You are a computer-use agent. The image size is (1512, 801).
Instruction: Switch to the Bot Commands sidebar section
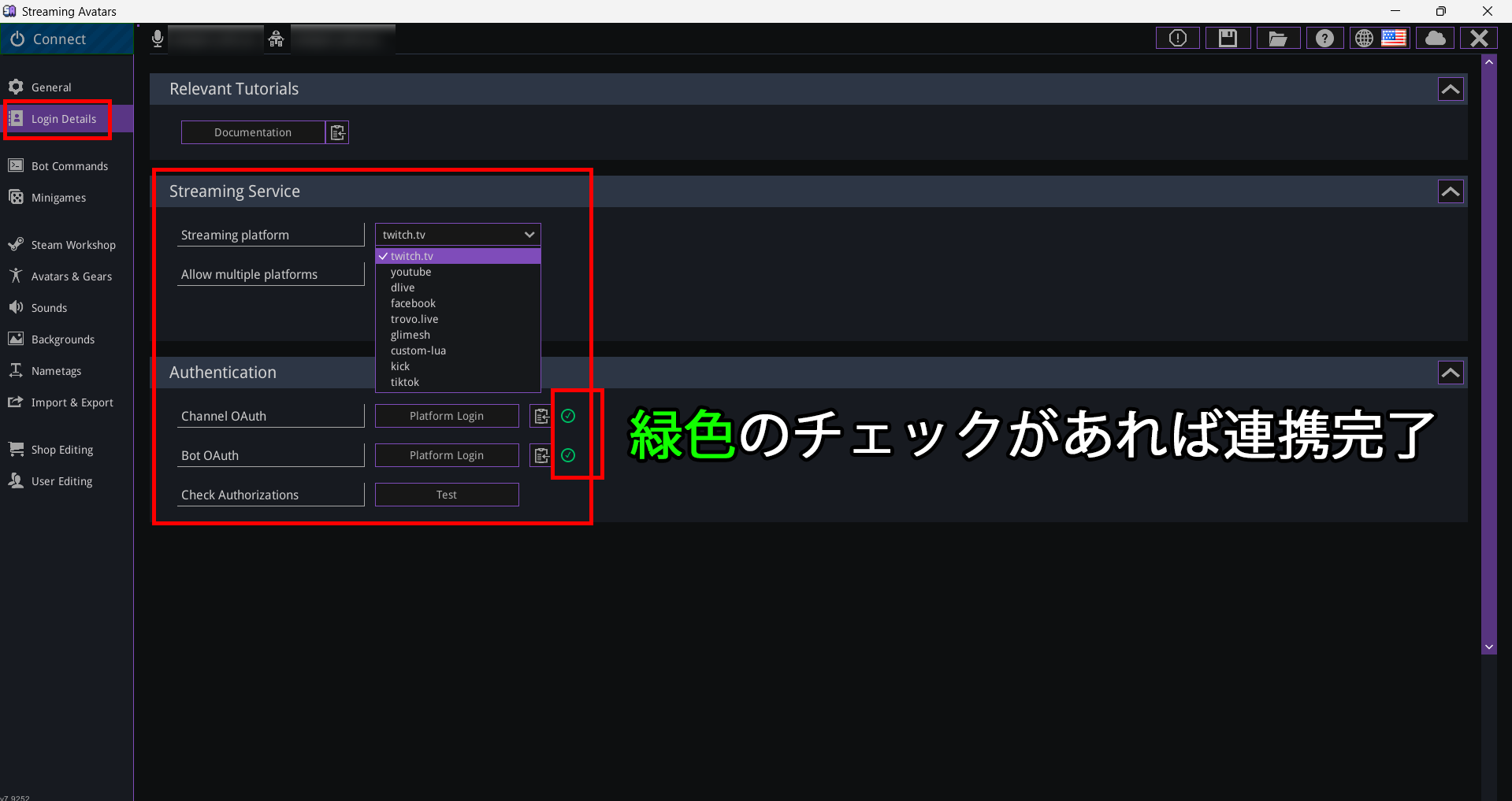pos(69,165)
